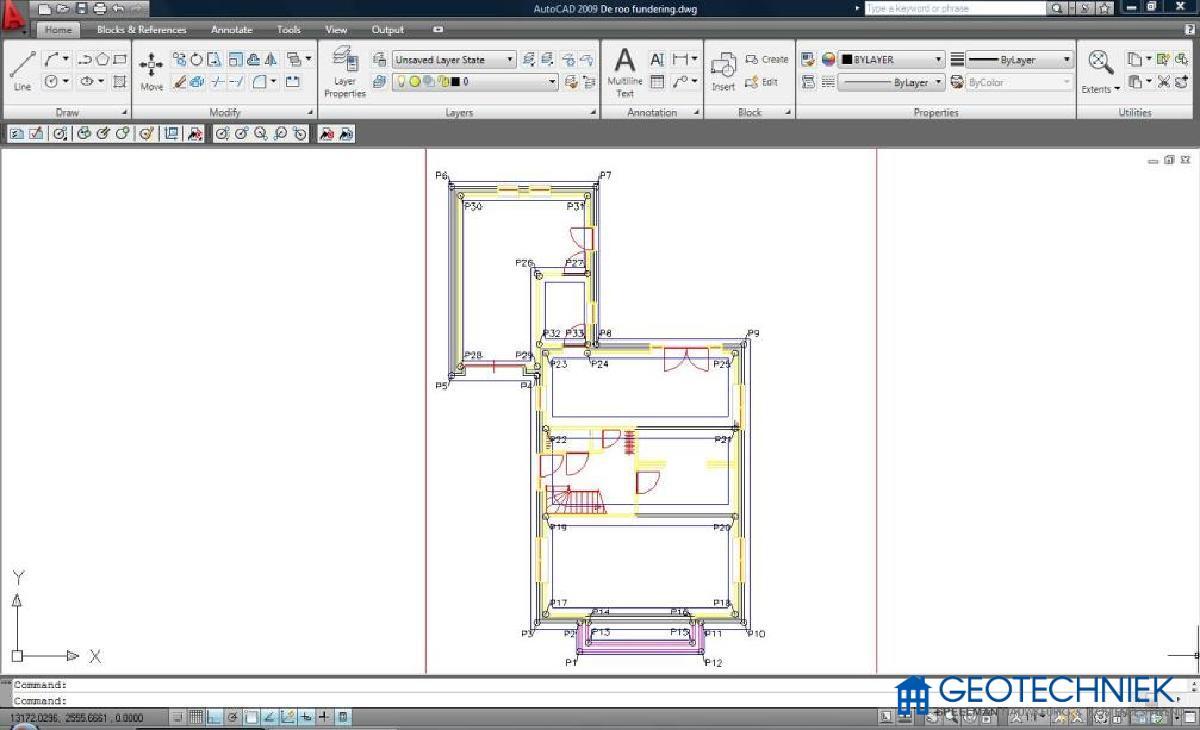Select the Line drawing tool

pyautogui.click(x=23, y=70)
